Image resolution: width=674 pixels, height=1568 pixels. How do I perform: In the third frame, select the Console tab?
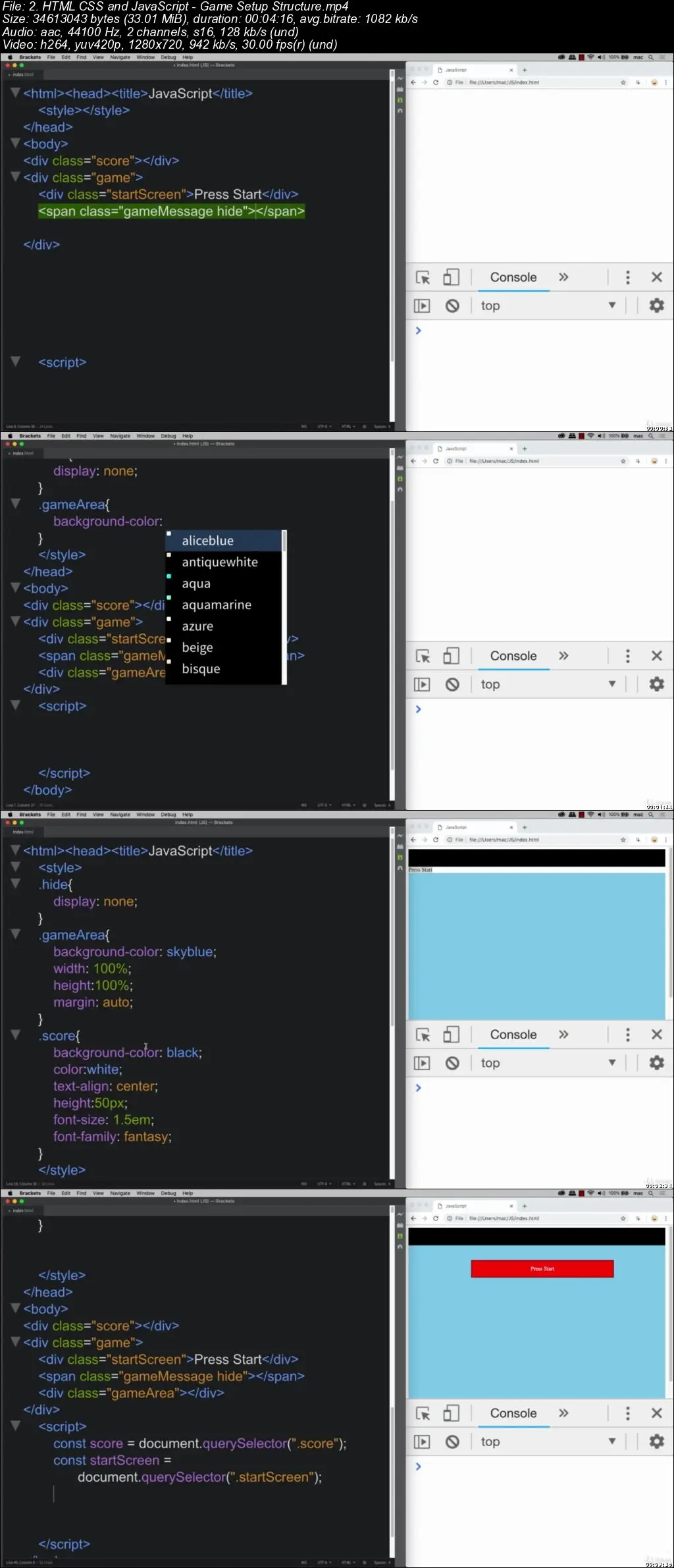click(513, 1035)
